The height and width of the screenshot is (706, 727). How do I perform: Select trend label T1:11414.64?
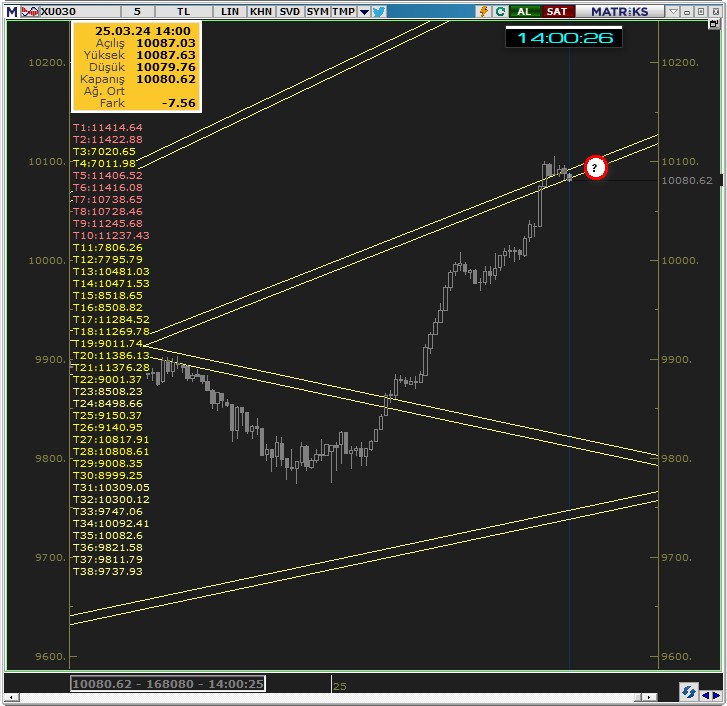tap(108, 127)
